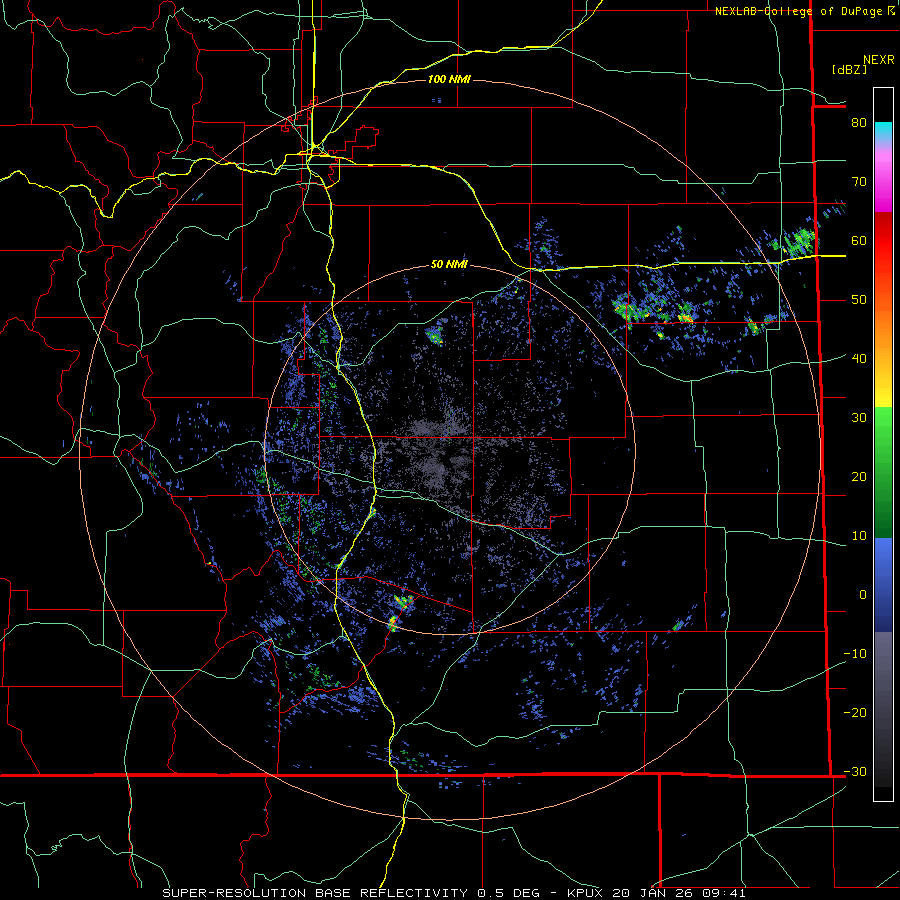Screen dimensions: 900x900
Task: Select the 10 value on the dBZ scale
Action: click(x=859, y=536)
